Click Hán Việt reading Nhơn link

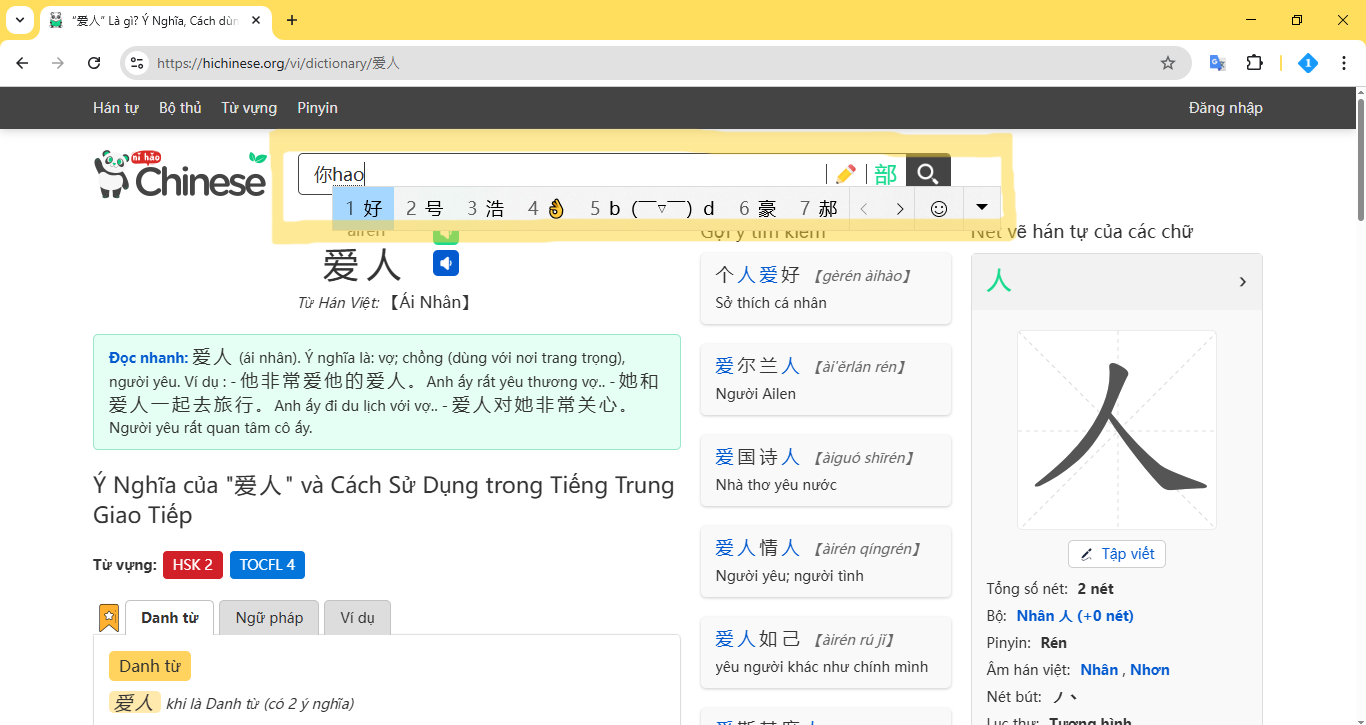(1150, 670)
